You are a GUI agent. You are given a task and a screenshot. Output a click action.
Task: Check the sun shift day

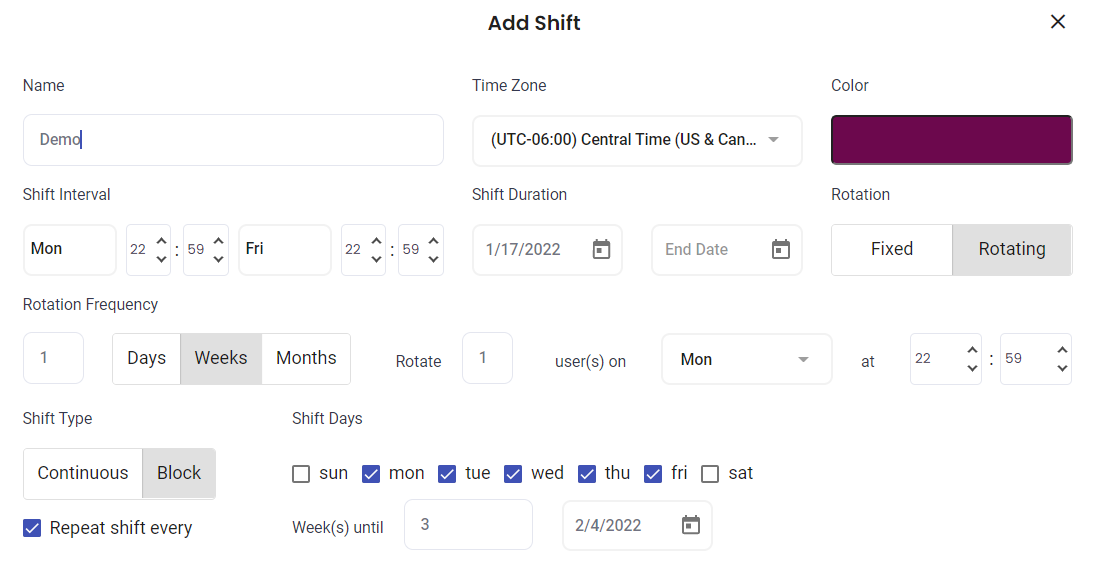coord(301,473)
